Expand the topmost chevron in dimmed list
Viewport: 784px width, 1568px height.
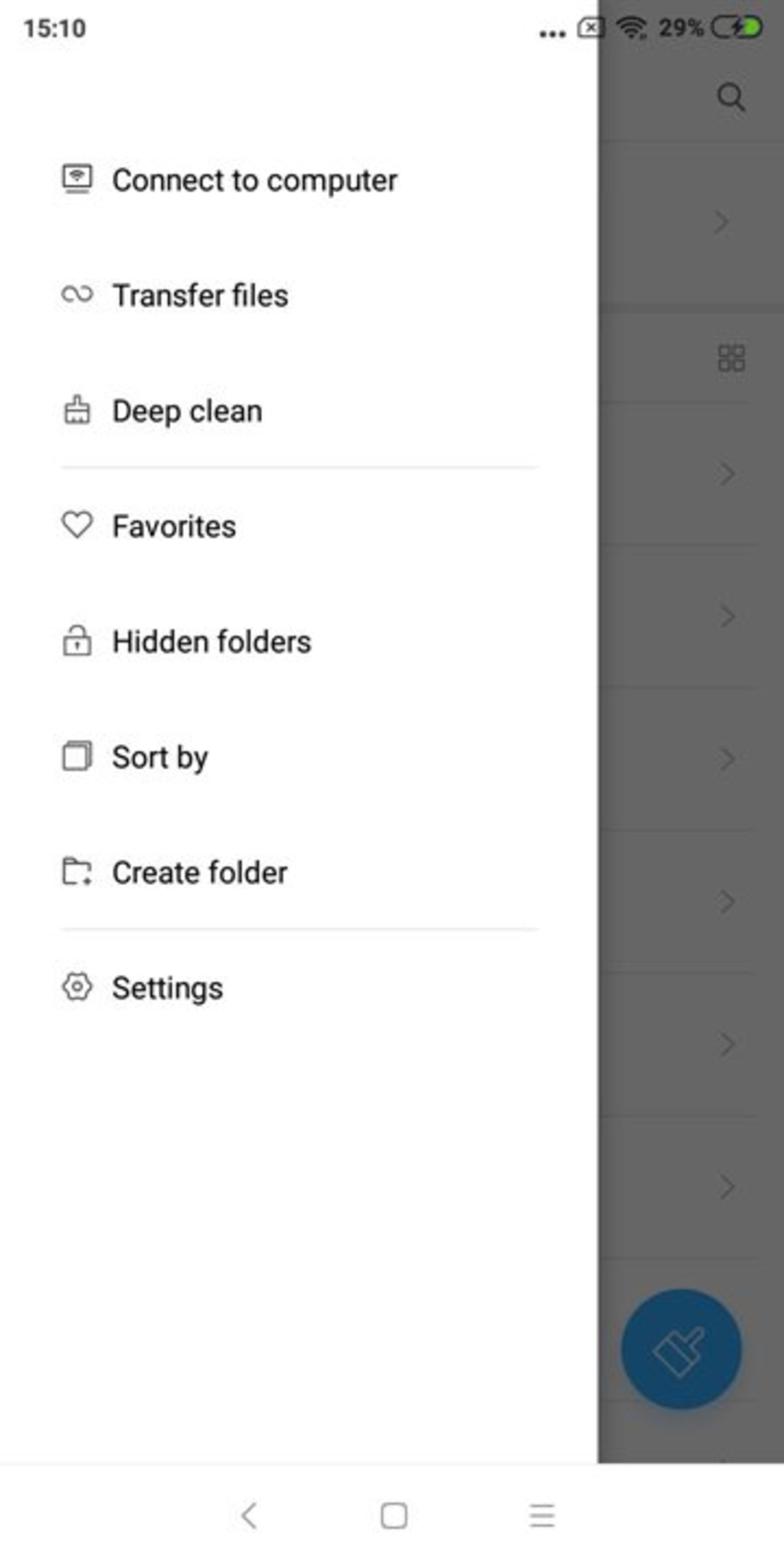coord(722,223)
